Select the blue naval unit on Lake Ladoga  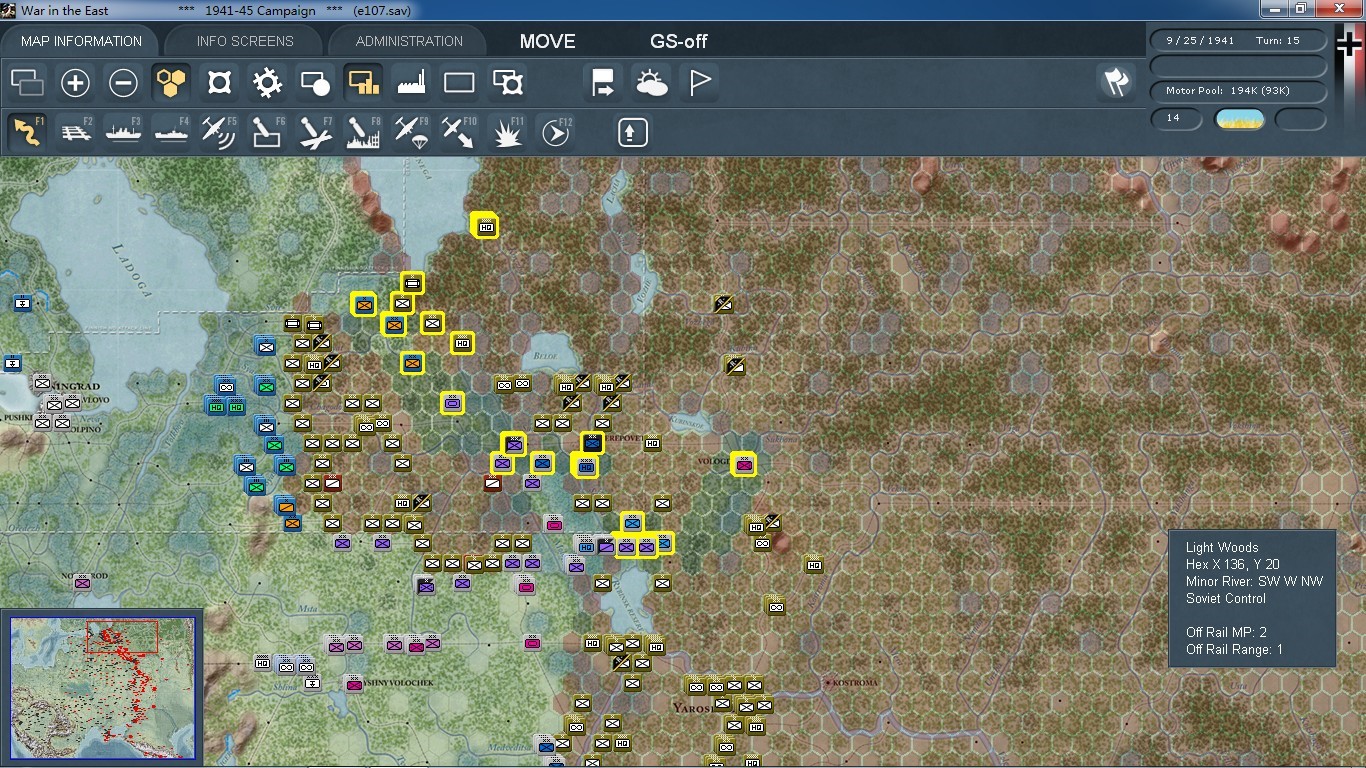(x=22, y=302)
